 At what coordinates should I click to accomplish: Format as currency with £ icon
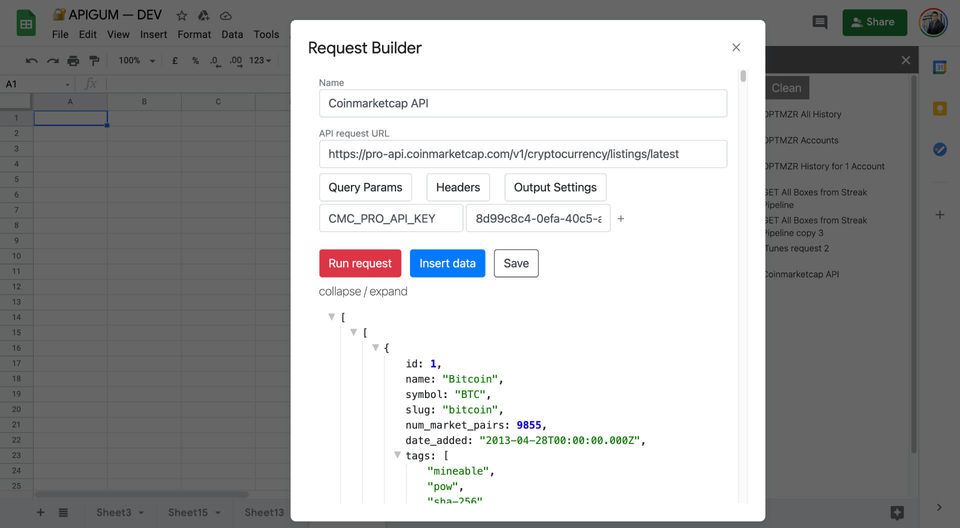point(175,61)
